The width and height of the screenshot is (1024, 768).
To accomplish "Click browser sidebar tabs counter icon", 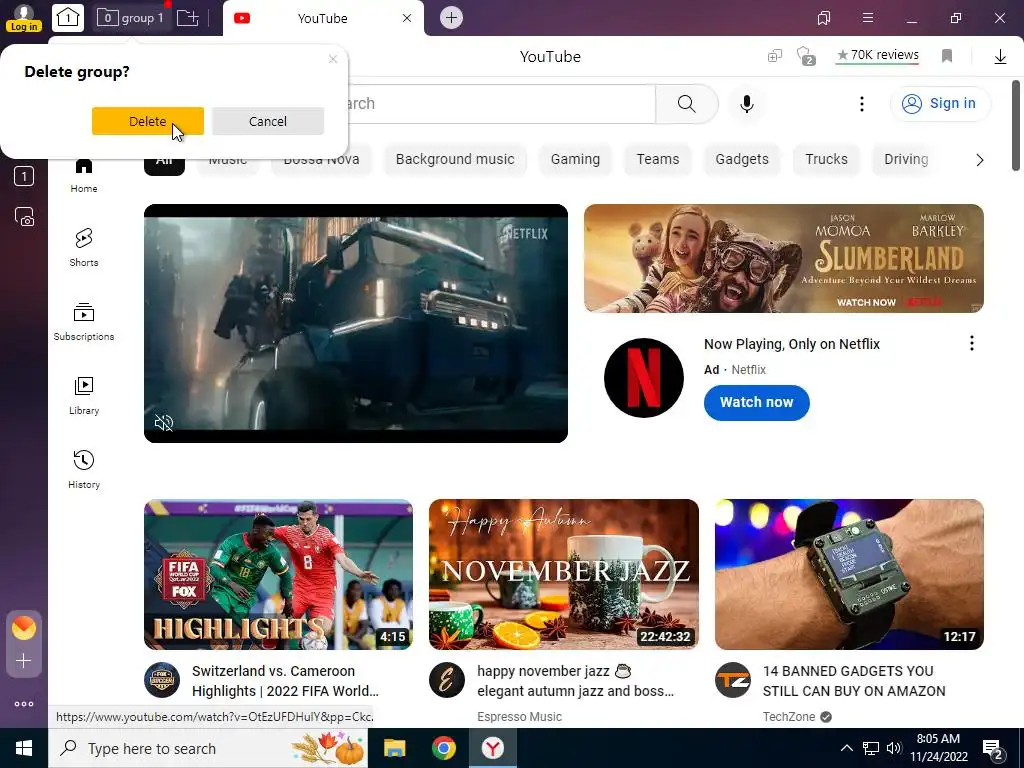I will pyautogui.click(x=24, y=176).
